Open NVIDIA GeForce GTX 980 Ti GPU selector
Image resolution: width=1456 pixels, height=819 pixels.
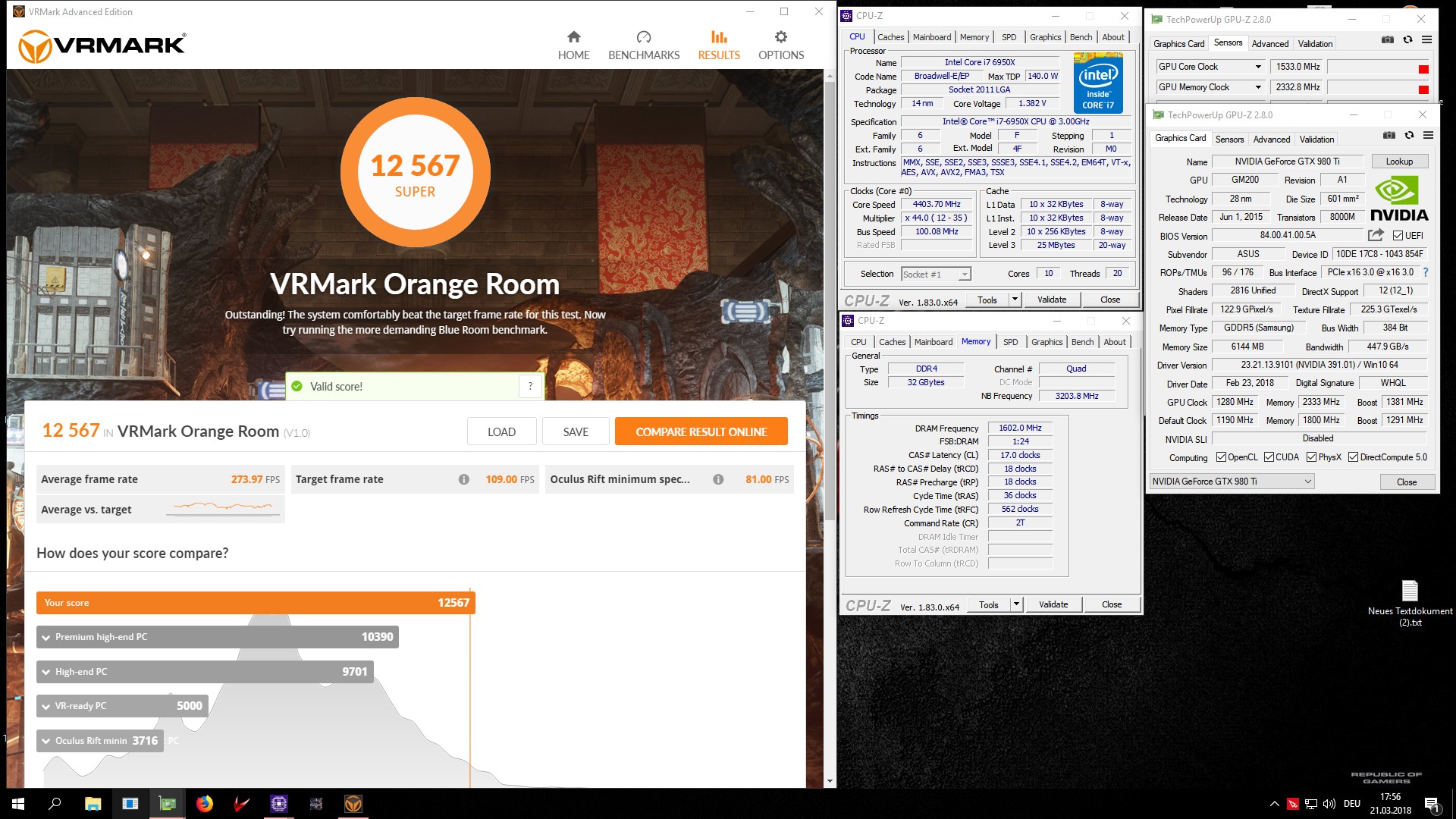[1232, 482]
